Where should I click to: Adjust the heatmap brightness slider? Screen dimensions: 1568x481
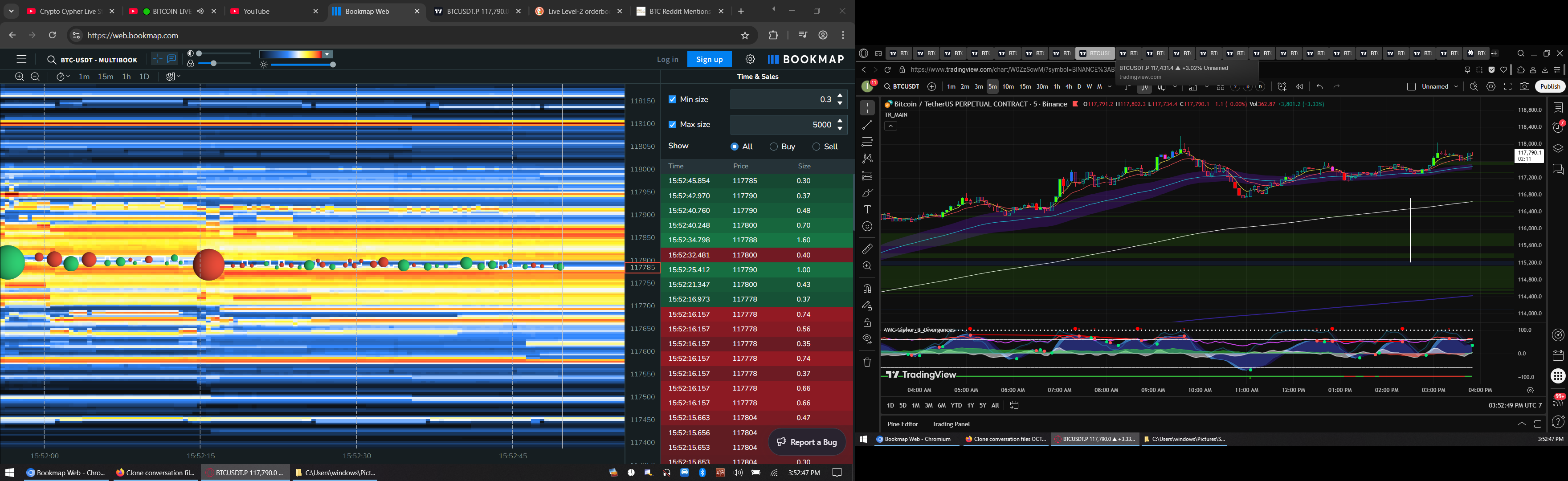pyautogui.click(x=333, y=65)
